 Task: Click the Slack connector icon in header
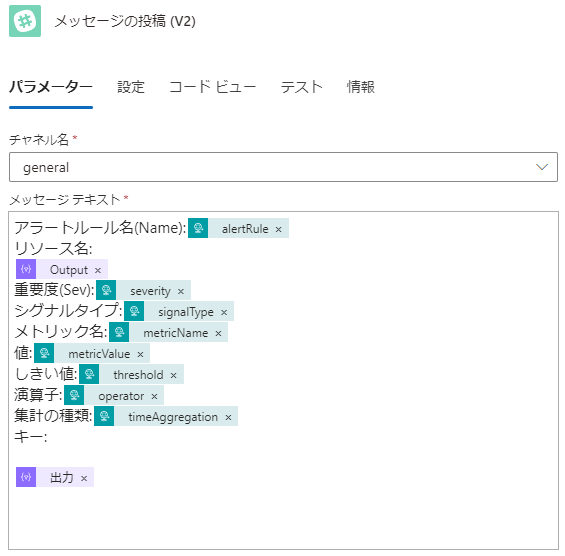point(25,21)
